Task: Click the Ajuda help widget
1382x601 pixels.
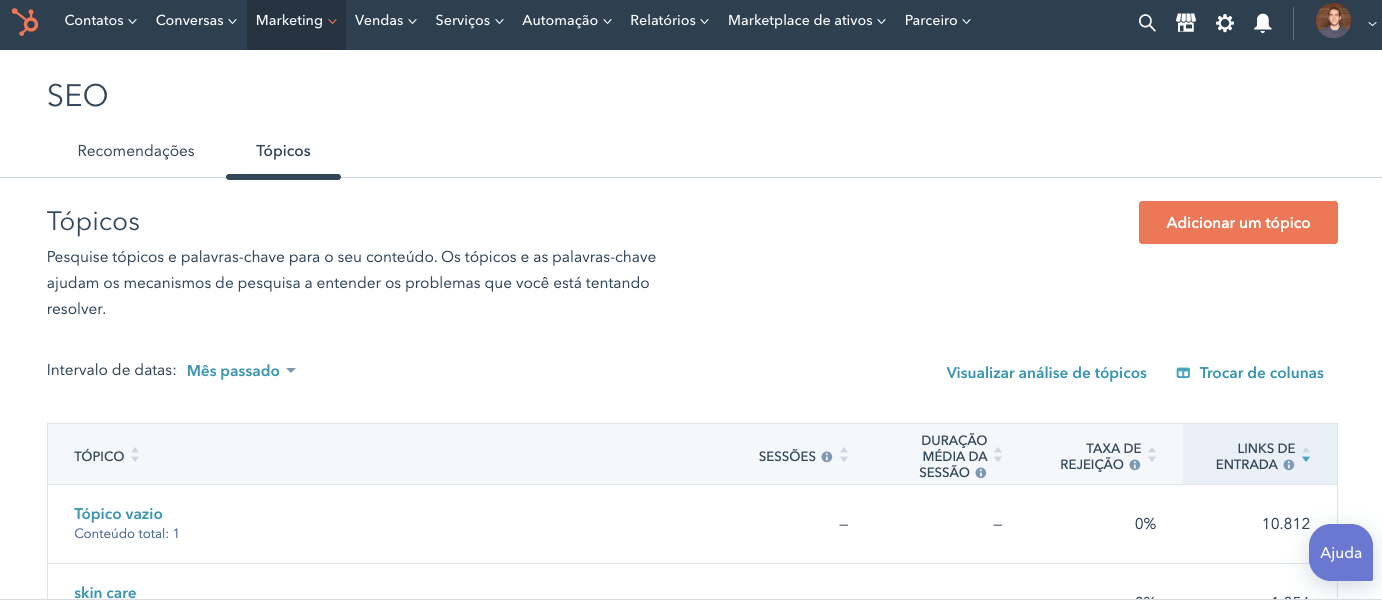Action: pos(1340,552)
